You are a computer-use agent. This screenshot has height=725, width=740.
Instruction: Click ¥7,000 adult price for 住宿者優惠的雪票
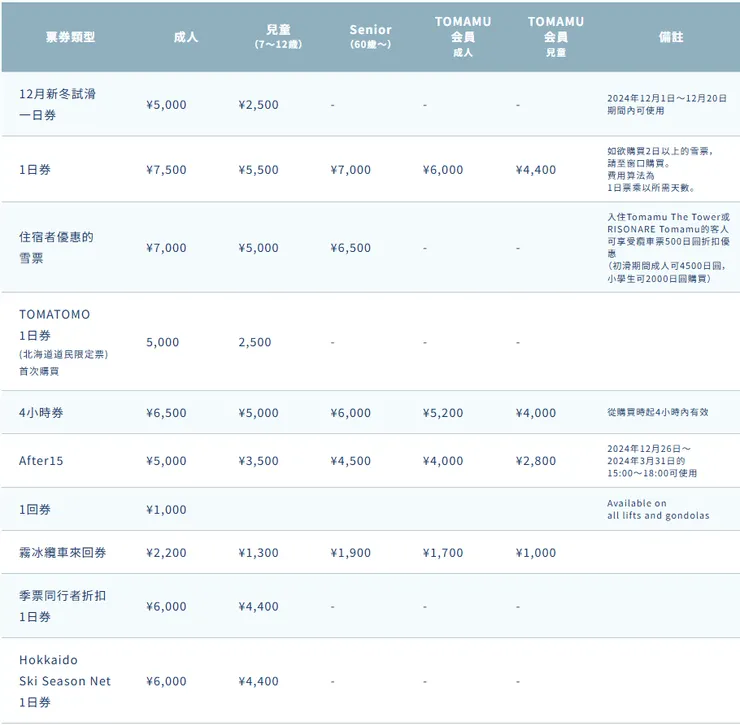pyautogui.click(x=166, y=248)
